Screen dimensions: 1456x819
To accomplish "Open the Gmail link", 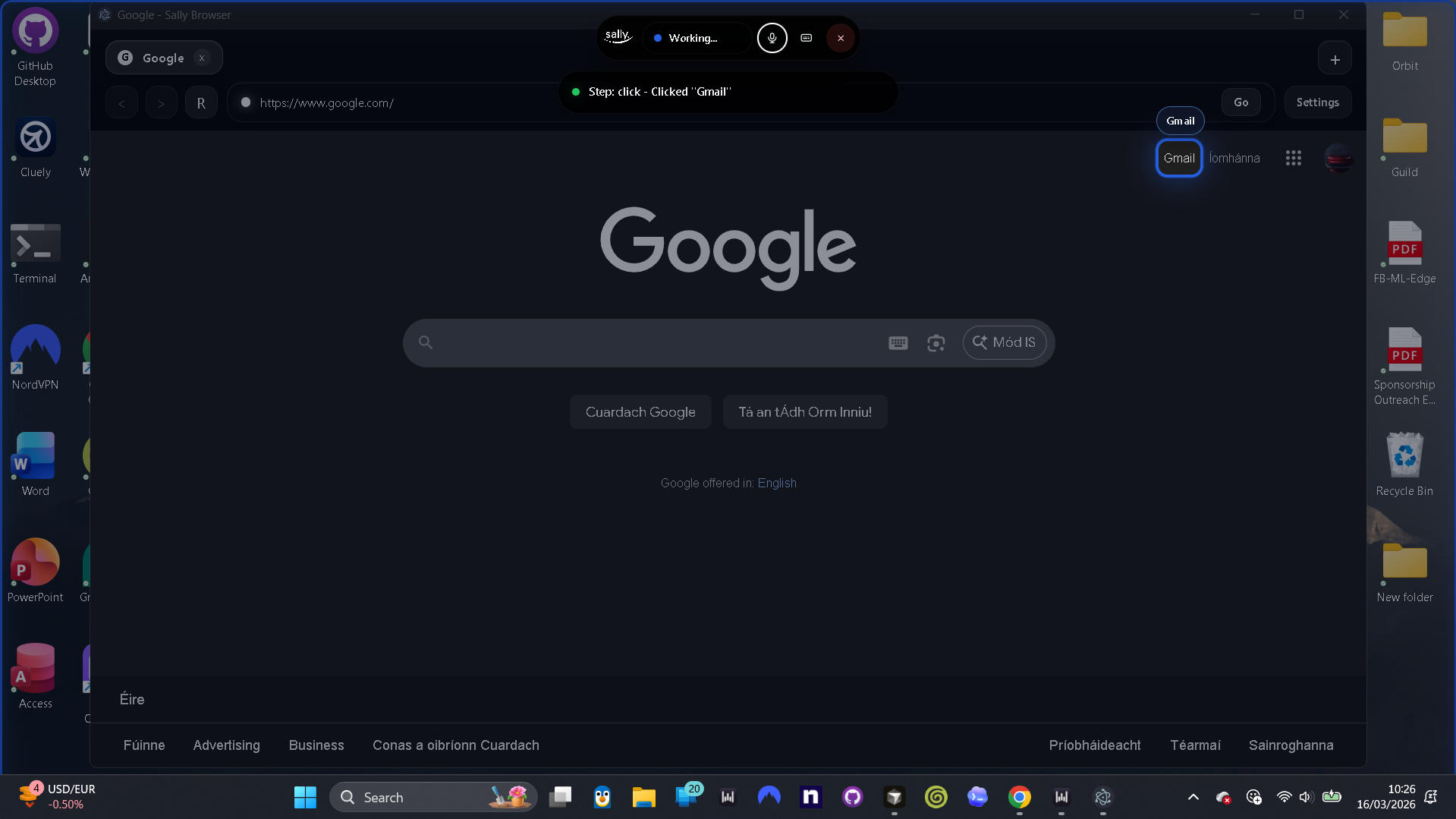I will click(x=1179, y=158).
